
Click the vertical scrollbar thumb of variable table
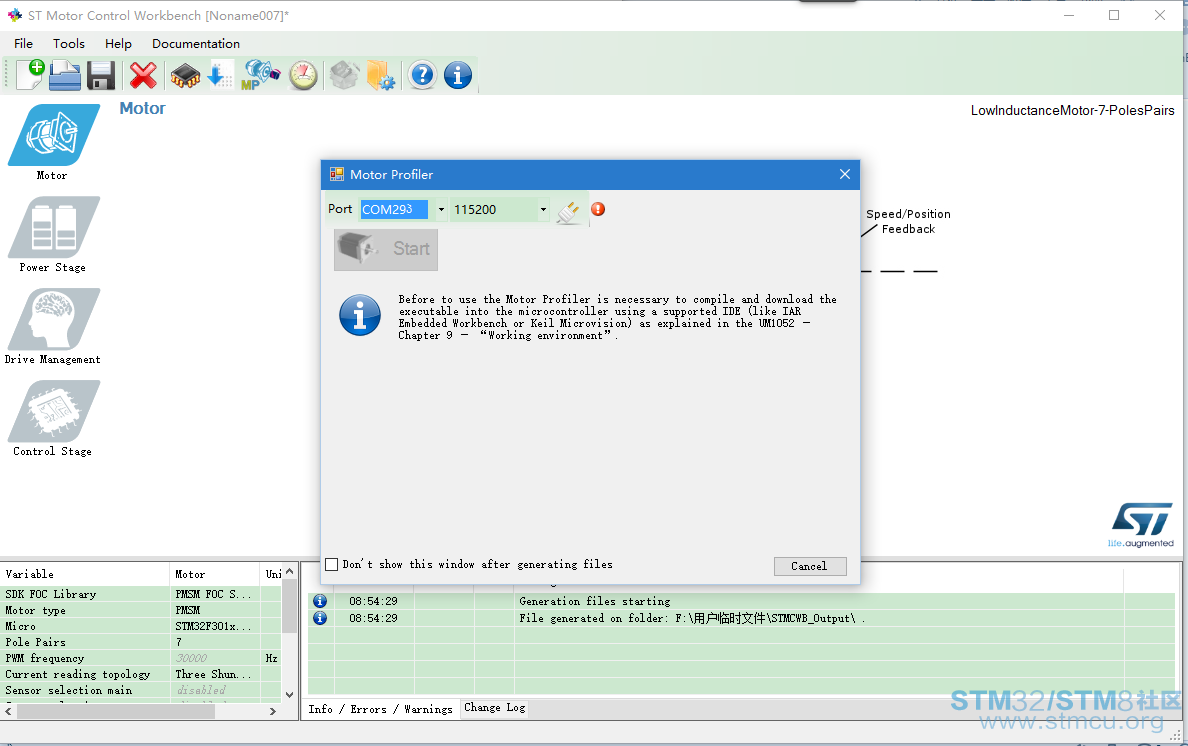[289, 607]
